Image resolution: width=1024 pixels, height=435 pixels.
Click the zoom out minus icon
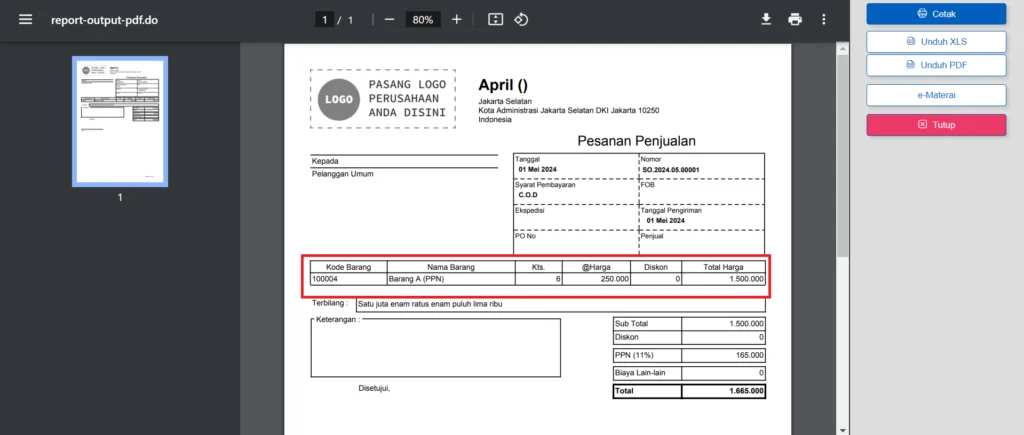pos(389,20)
